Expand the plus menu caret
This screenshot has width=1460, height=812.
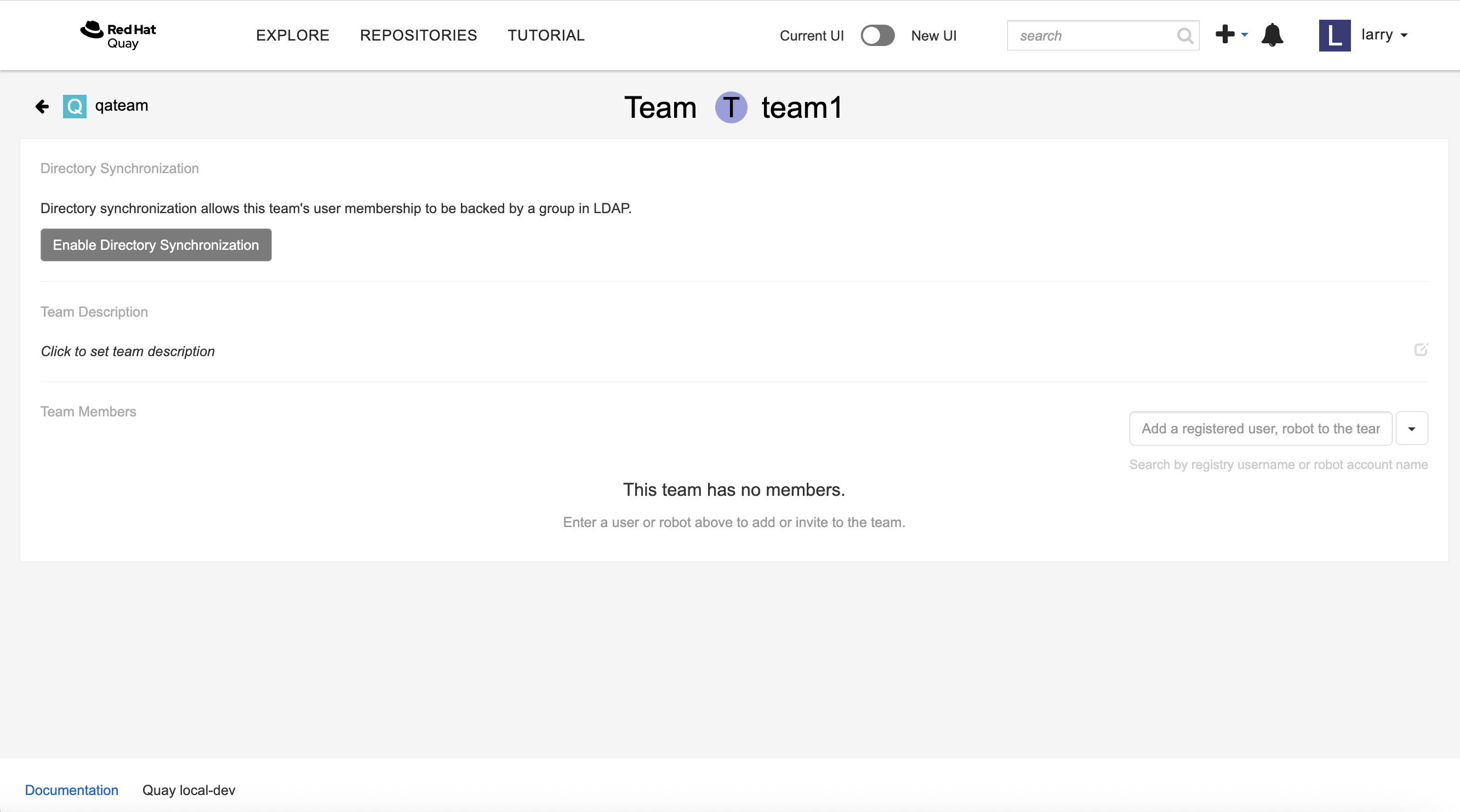1245,35
